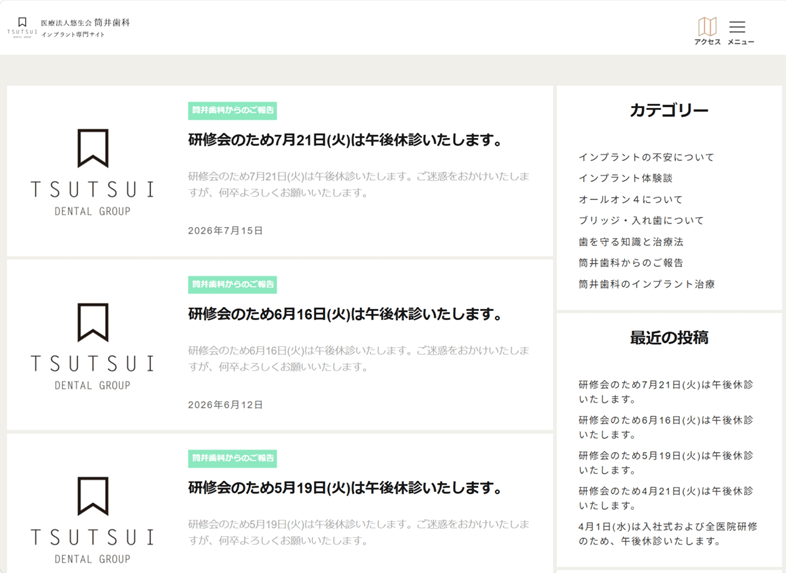Click excerpt text of the 5月19日 post
Viewport: 786px width, 573px height.
point(358,532)
